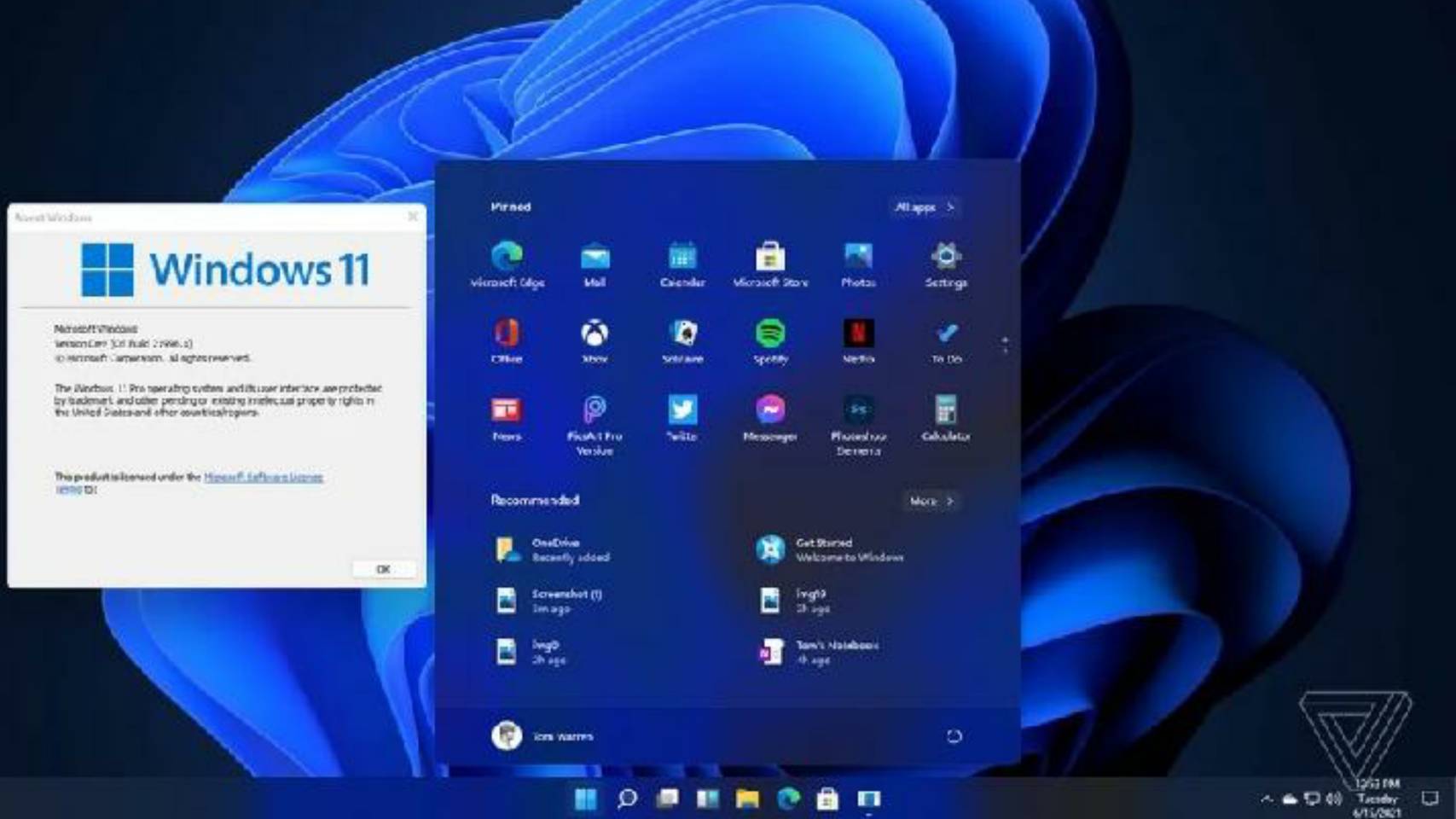Expand the All apps list
This screenshot has width=1456, height=819.
click(x=924, y=207)
